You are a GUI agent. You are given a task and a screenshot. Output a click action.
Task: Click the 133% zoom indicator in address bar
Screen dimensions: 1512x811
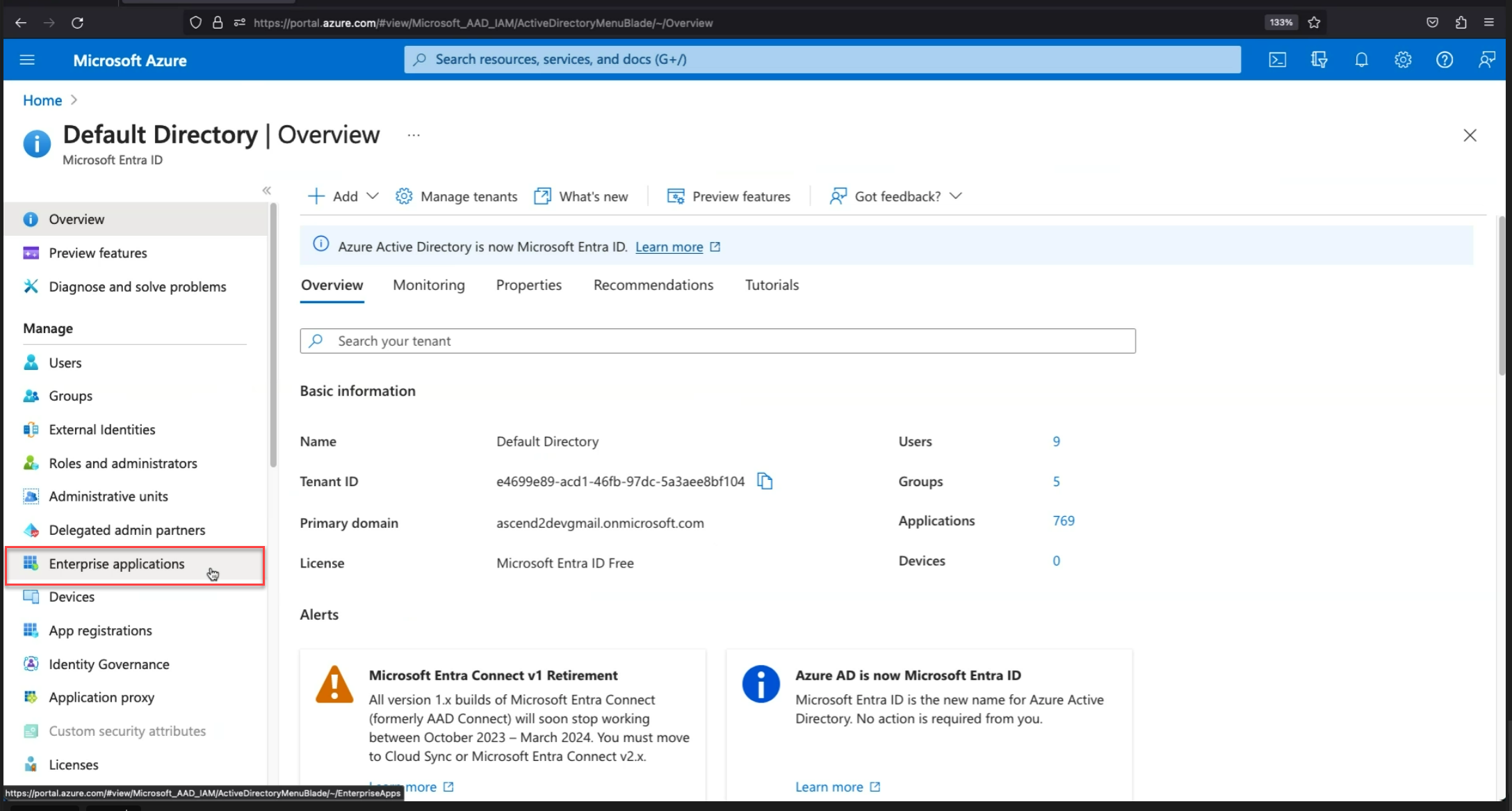pos(1281,23)
